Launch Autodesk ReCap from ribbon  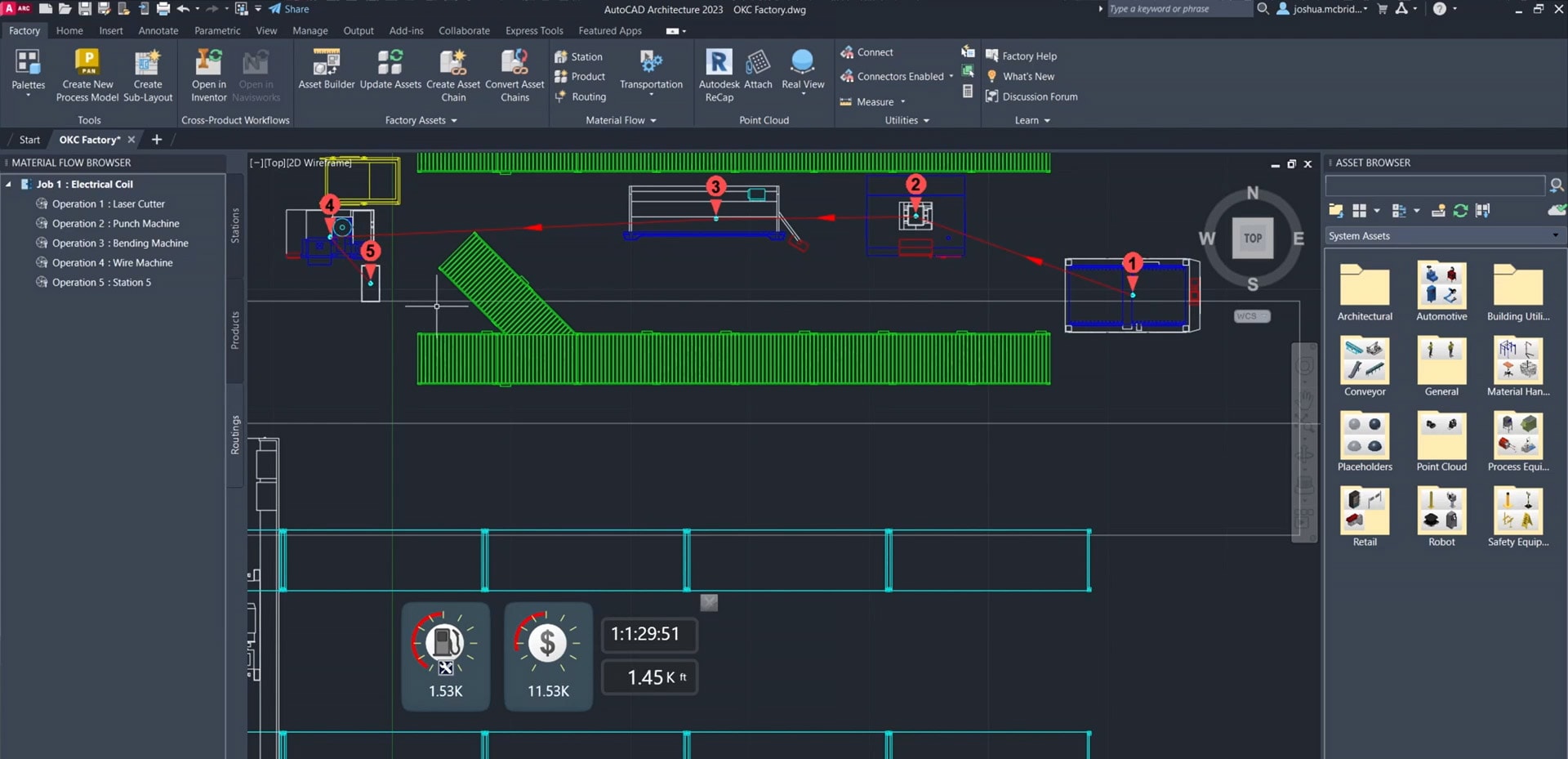(x=719, y=74)
